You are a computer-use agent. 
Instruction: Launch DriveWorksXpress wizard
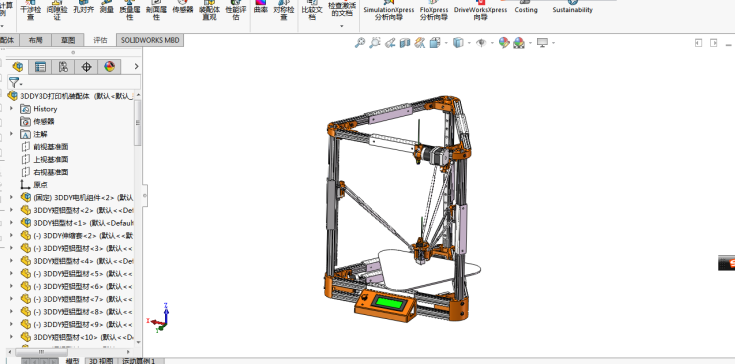point(480,10)
